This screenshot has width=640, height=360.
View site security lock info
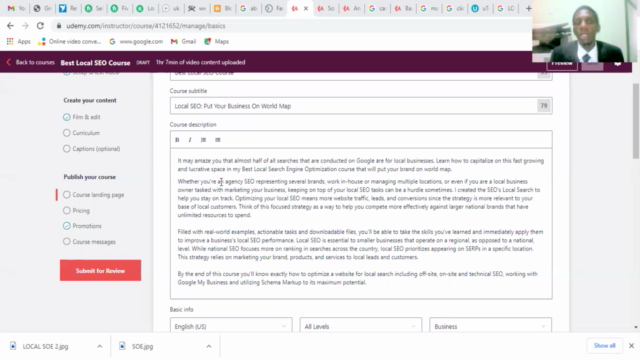[59, 26]
